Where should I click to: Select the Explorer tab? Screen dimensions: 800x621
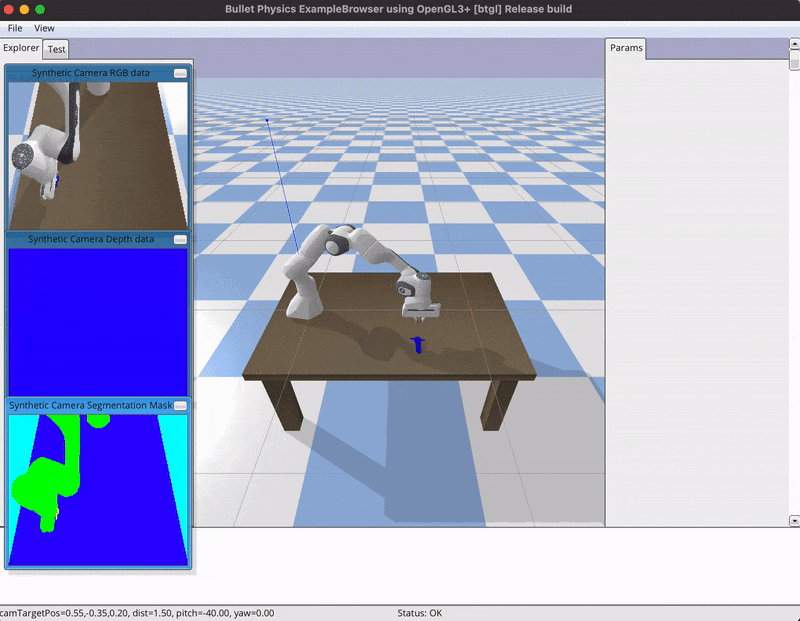pos(21,47)
